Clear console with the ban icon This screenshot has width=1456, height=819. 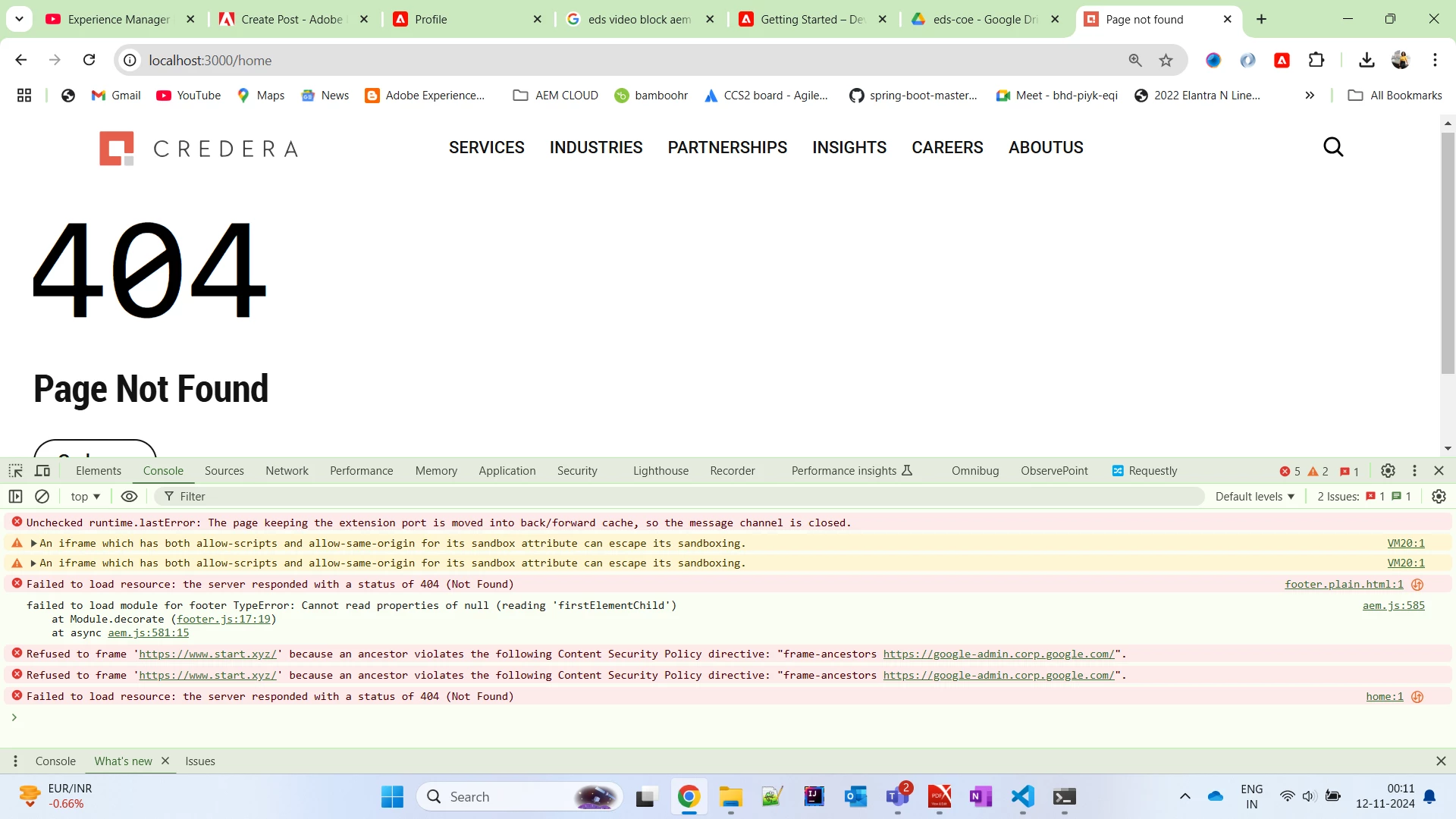pos(42,497)
